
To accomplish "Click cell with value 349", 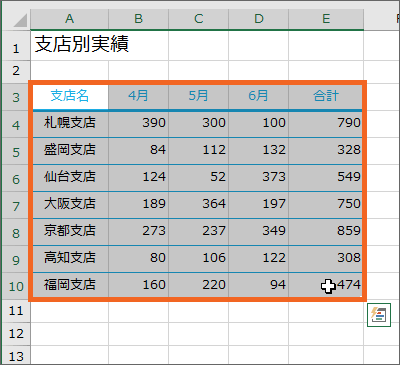I will (258, 232).
